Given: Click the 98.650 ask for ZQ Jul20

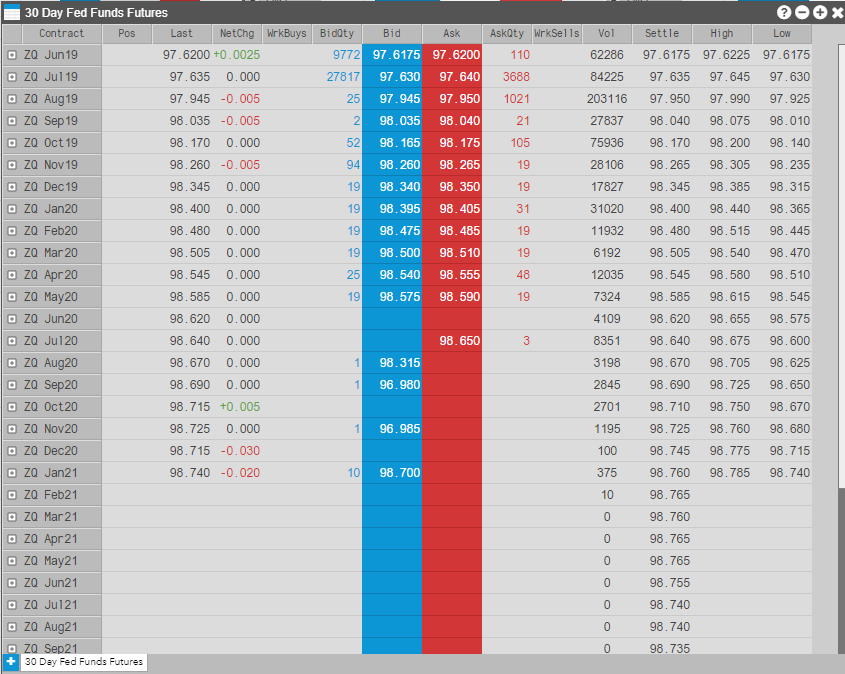Looking at the screenshot, I should click(x=452, y=341).
